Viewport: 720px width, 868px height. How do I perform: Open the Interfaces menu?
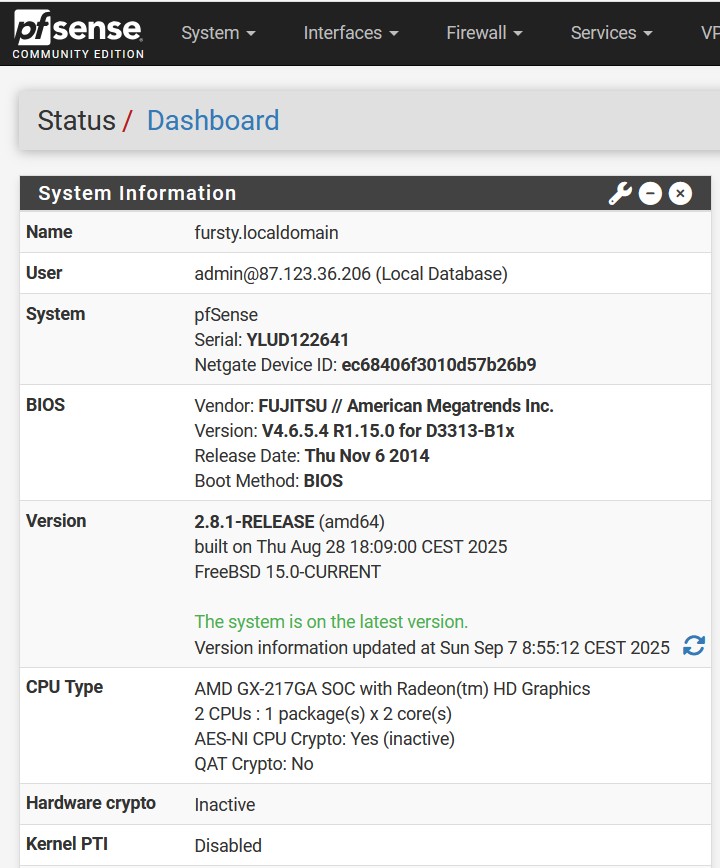[x=351, y=33]
